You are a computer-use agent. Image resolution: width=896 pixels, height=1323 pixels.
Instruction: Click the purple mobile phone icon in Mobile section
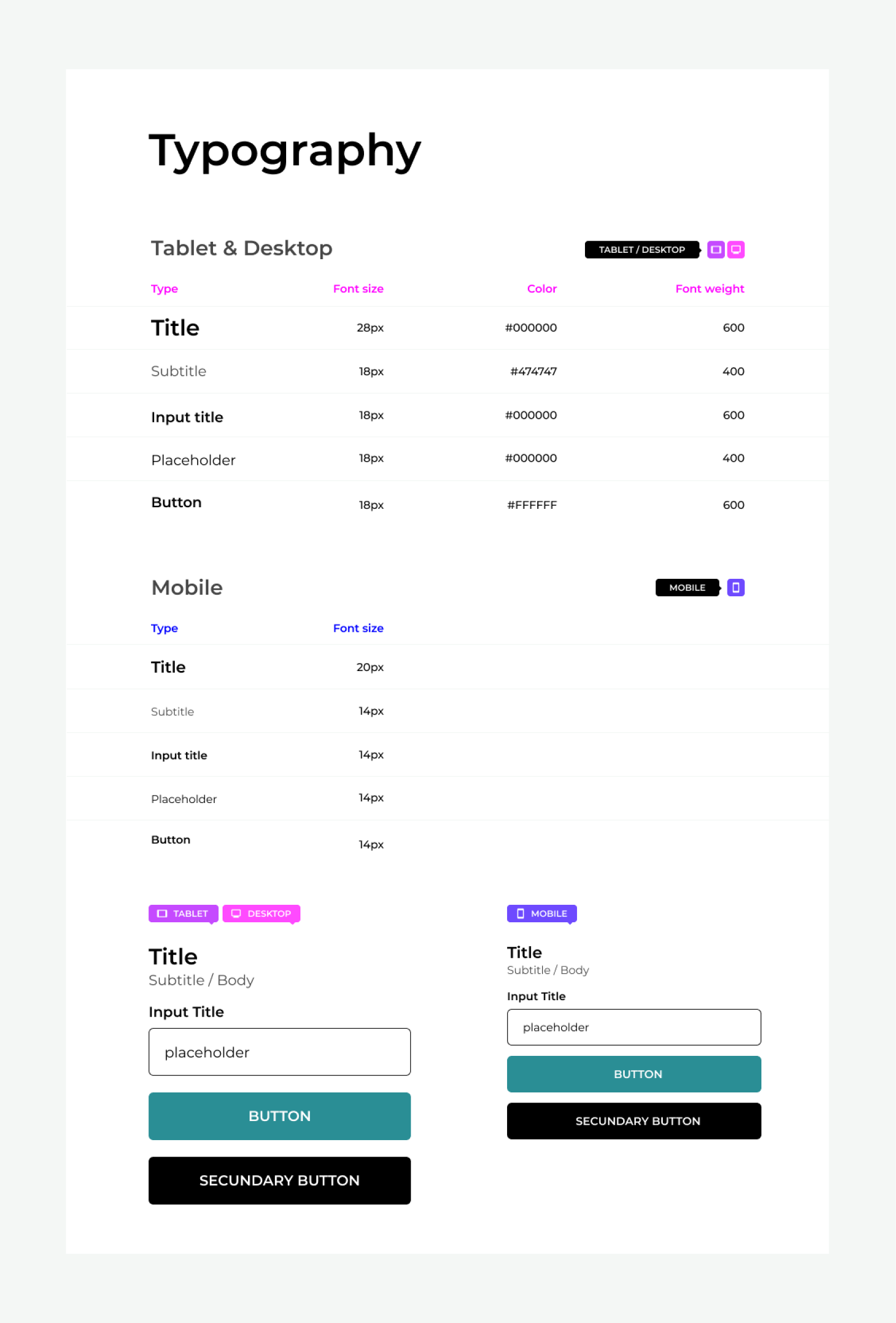coord(735,587)
